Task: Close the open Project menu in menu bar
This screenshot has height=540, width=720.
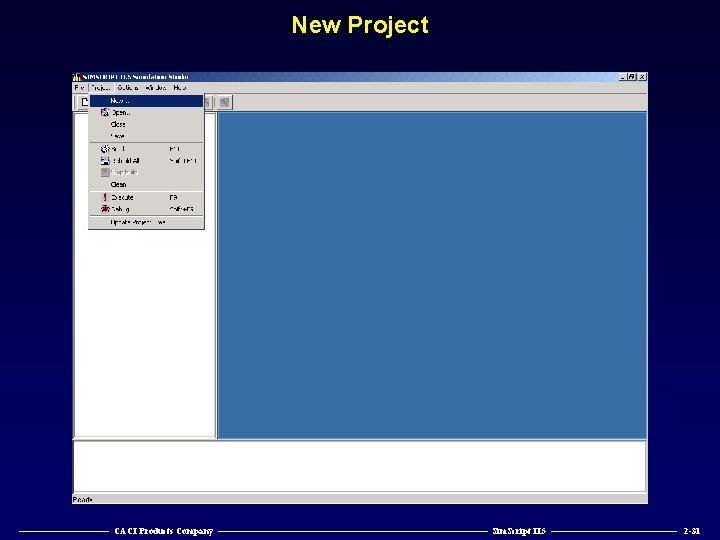Action: click(101, 88)
